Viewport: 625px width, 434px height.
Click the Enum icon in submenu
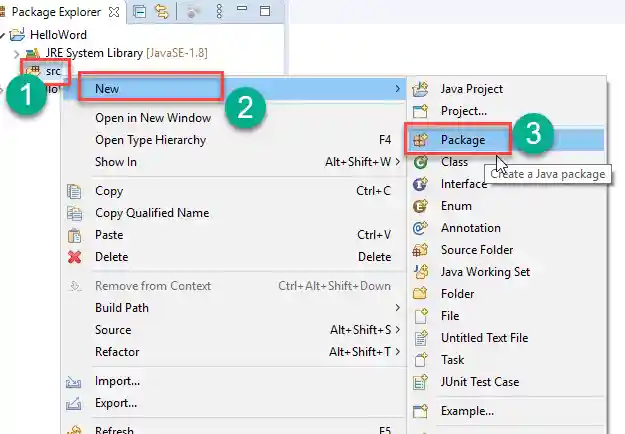421,206
